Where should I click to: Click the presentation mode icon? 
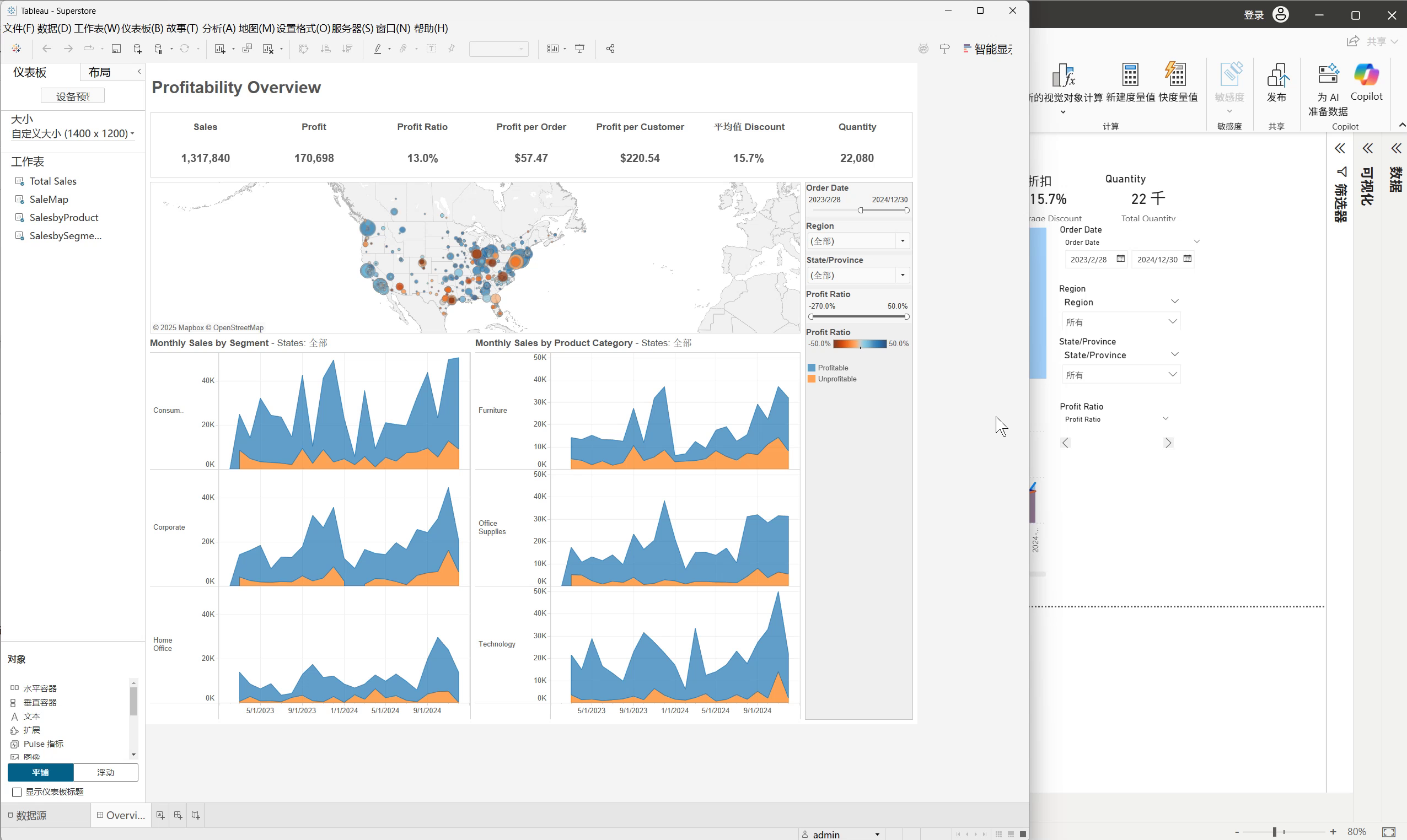tap(580, 49)
